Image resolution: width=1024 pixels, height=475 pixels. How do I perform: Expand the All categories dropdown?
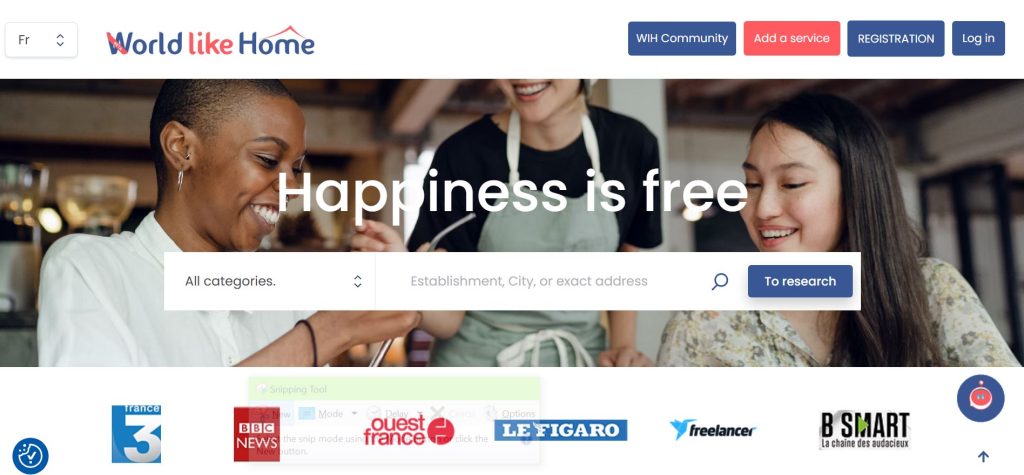[x=270, y=281]
